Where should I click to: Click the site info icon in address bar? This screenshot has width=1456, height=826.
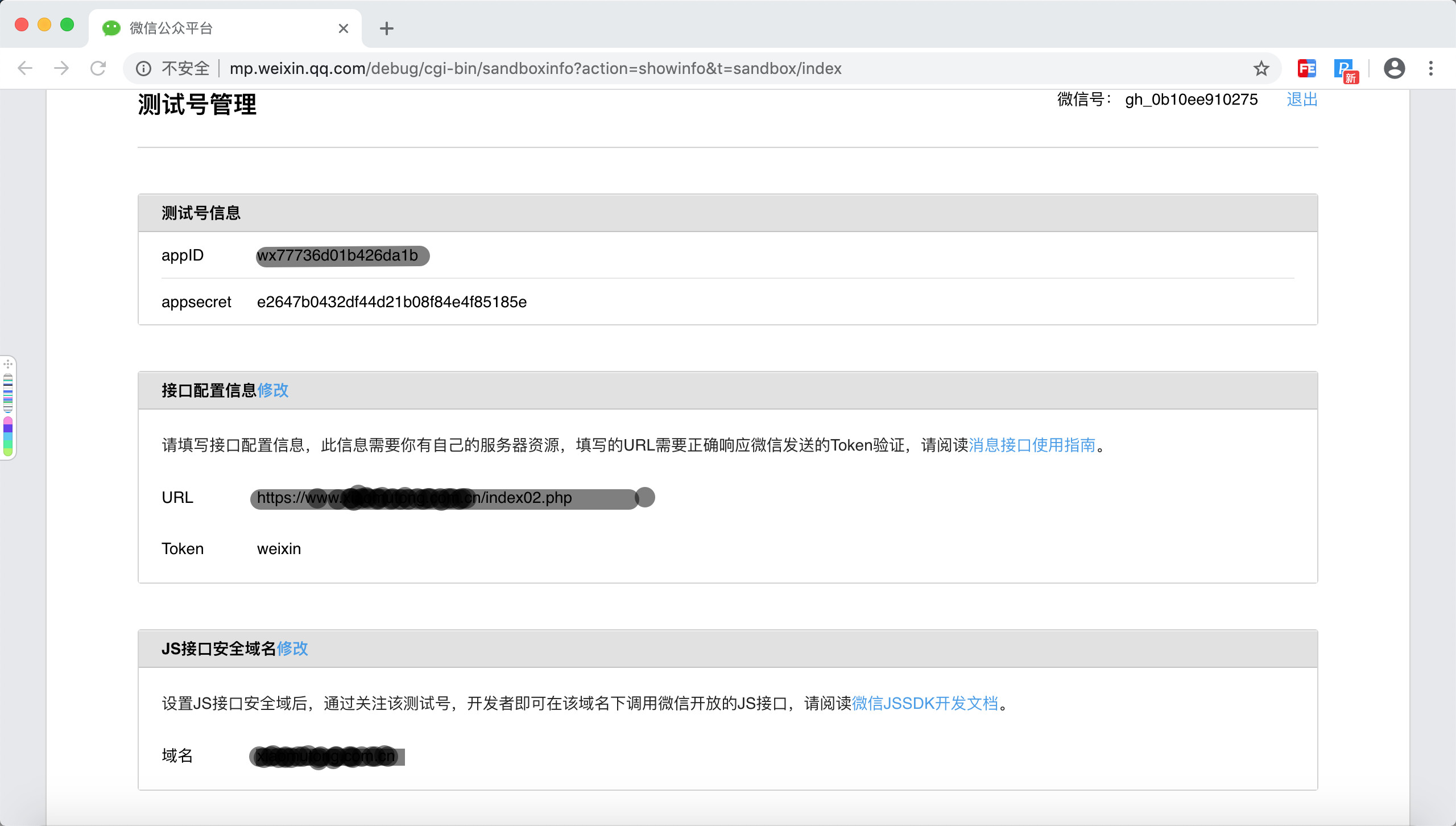click(x=143, y=68)
